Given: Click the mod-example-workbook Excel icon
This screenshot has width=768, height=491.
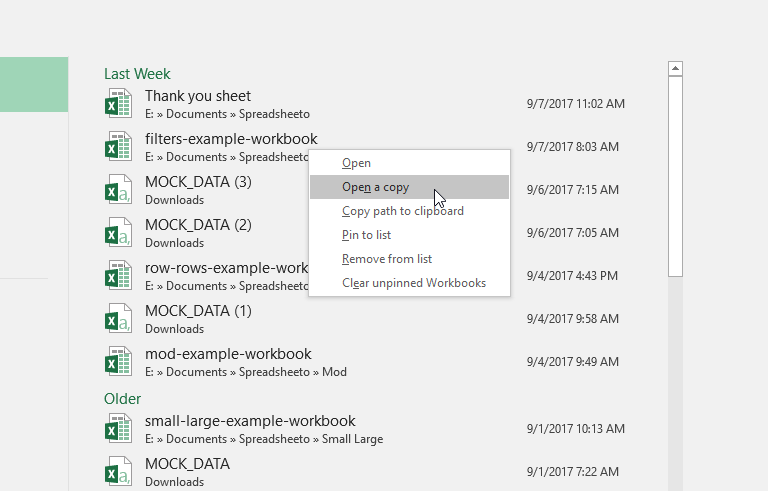Looking at the screenshot, I should (x=118, y=361).
